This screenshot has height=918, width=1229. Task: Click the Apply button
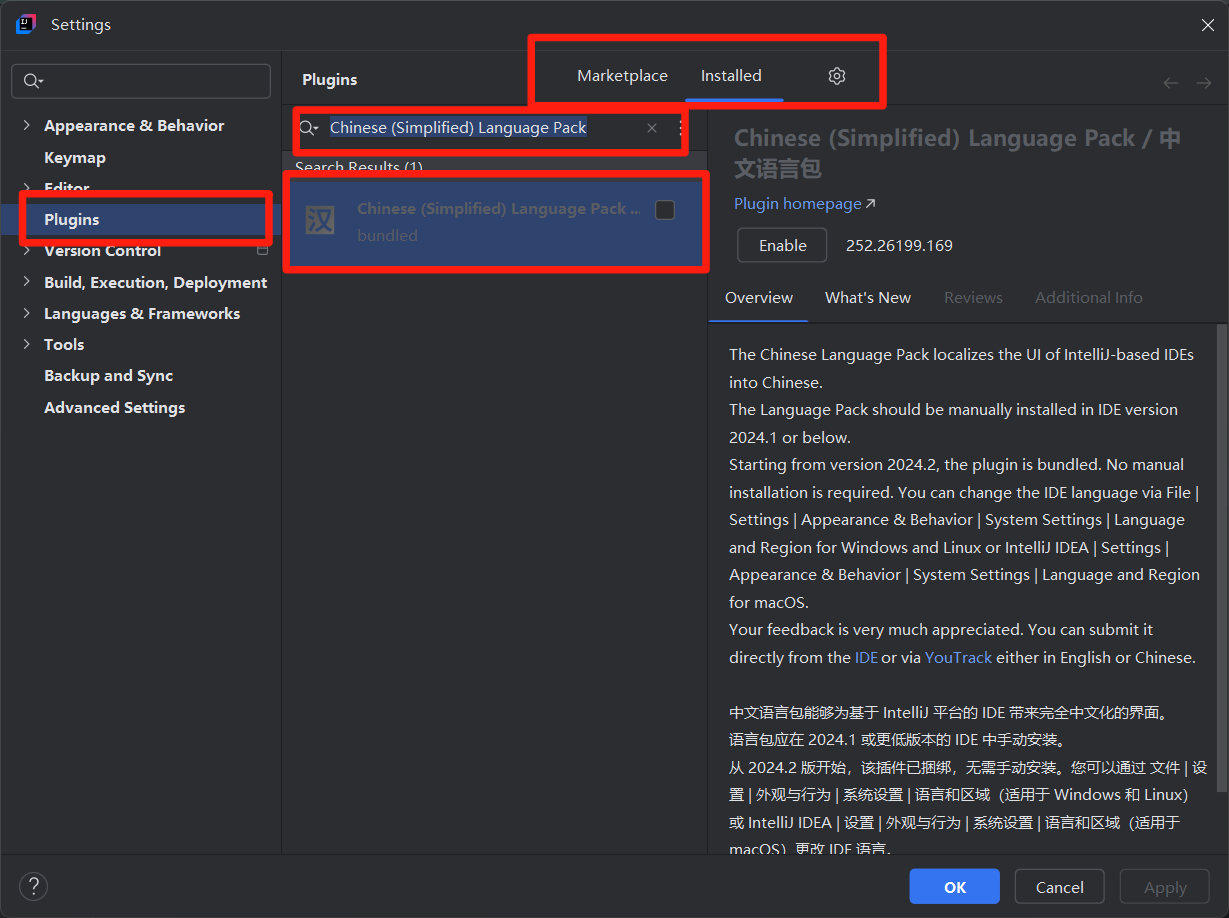[1165, 887]
